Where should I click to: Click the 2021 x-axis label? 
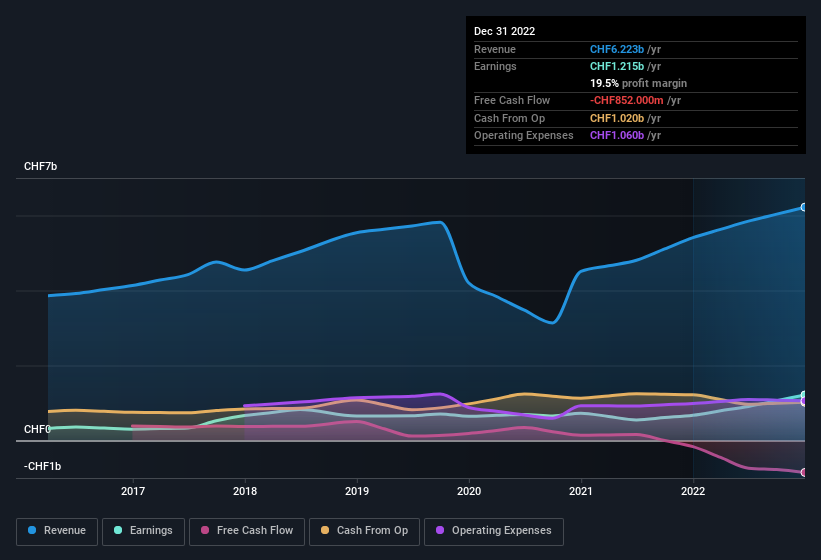pos(581,491)
